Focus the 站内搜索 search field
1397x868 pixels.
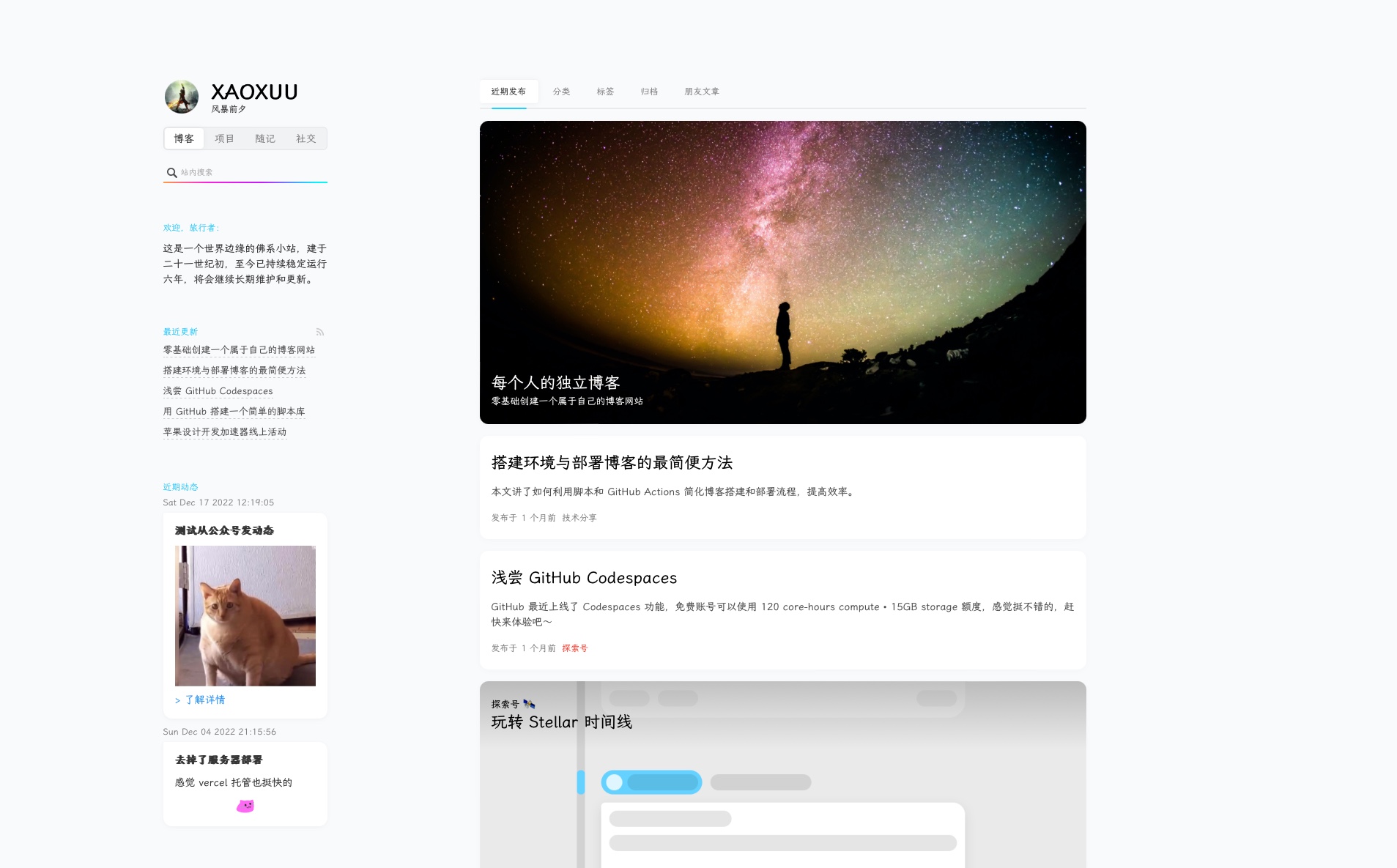(249, 173)
